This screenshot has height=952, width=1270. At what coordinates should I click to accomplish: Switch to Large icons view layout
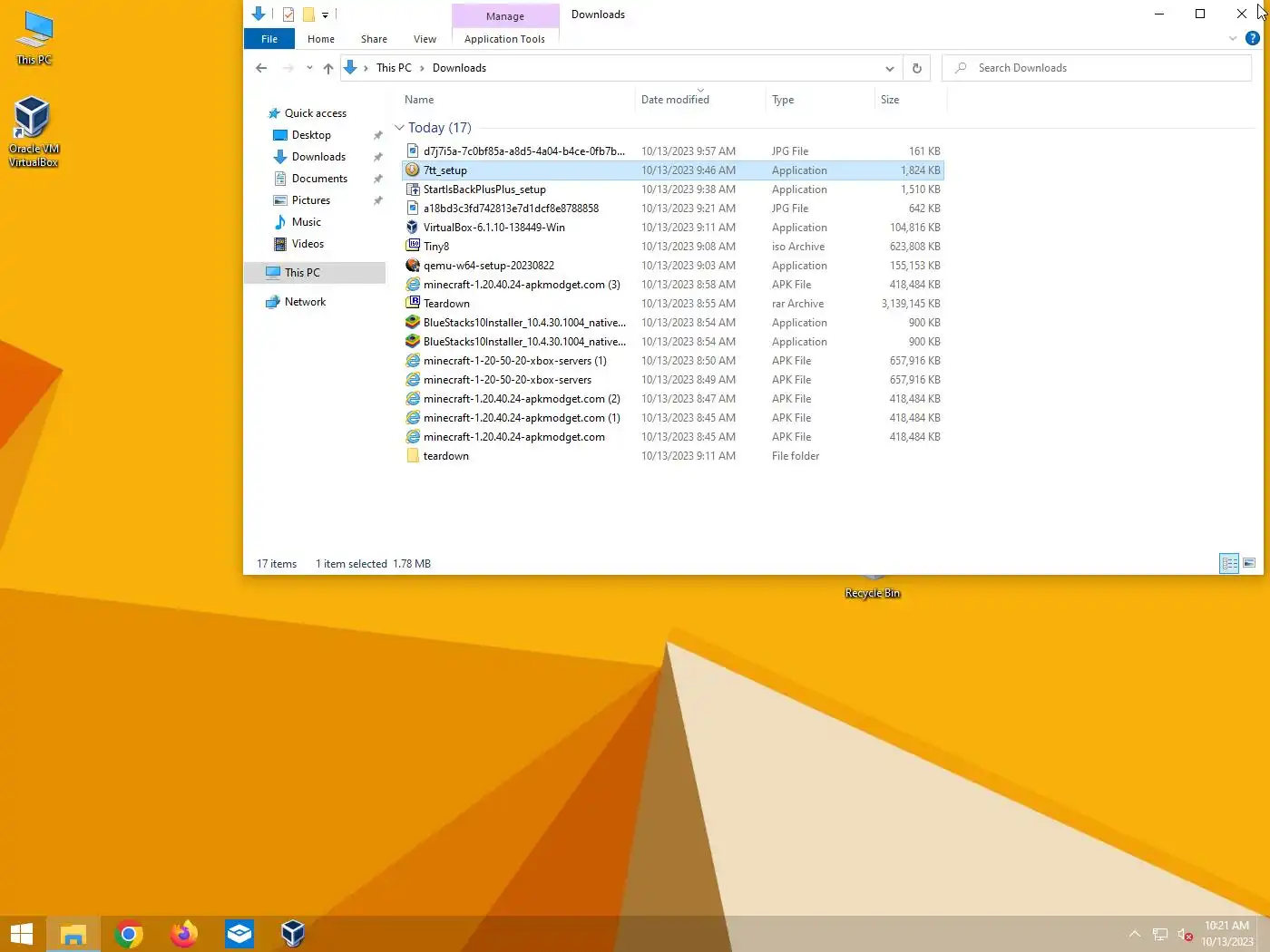click(x=1249, y=564)
